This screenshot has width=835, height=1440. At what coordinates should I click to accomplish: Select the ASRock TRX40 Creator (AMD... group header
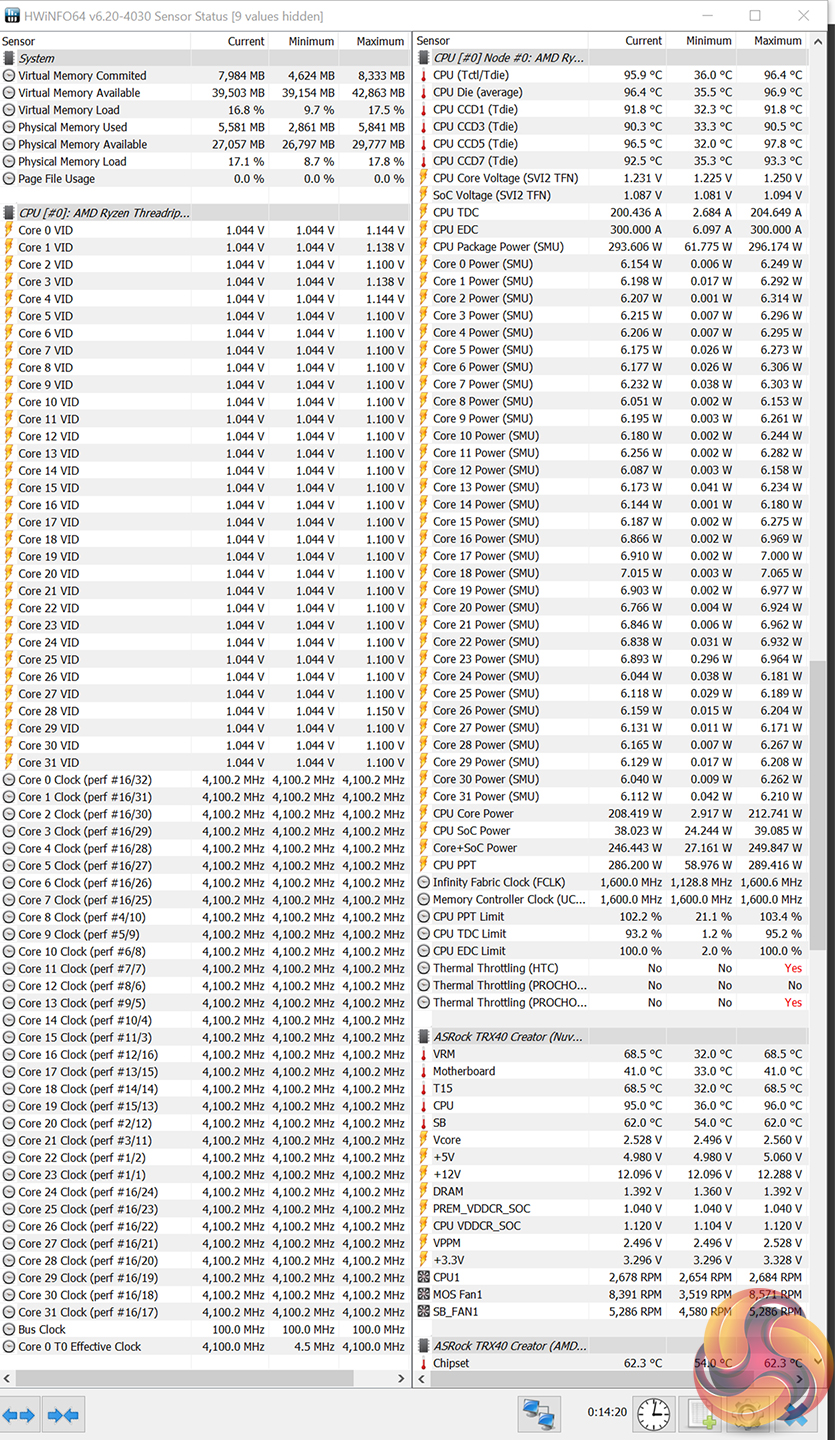[x=611, y=1346]
